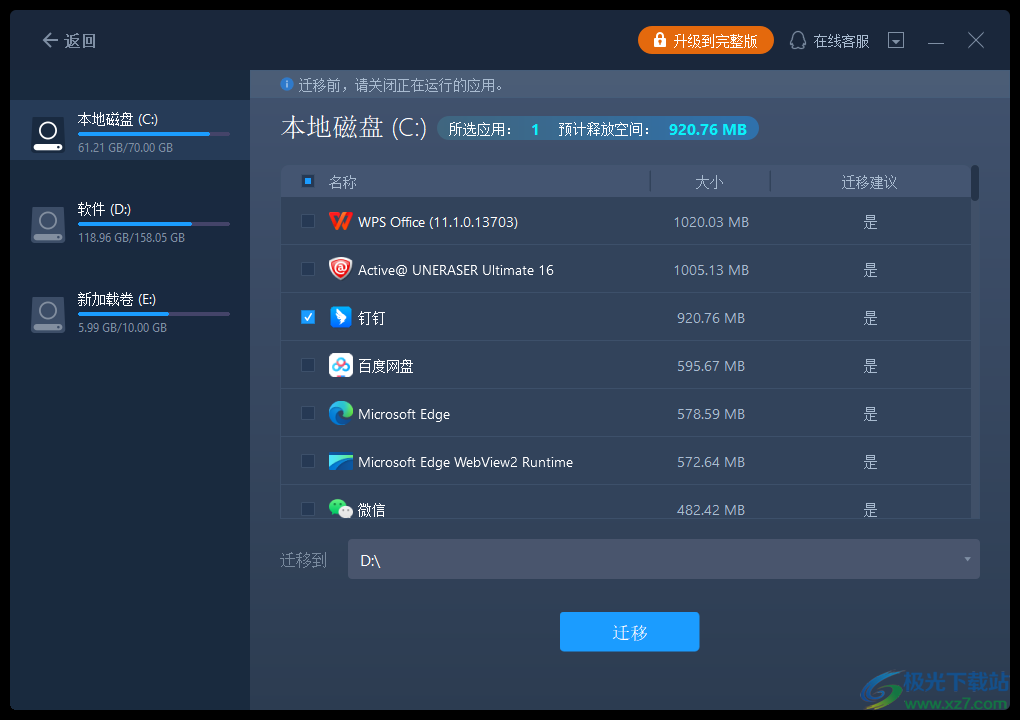Toggle the select-all checkbox in header

tap(308, 181)
